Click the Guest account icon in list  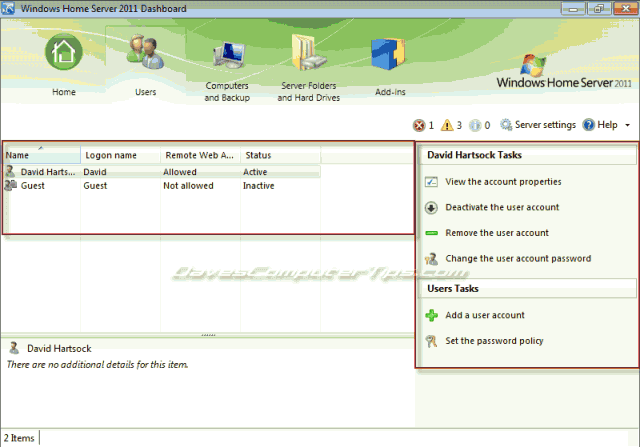10,185
